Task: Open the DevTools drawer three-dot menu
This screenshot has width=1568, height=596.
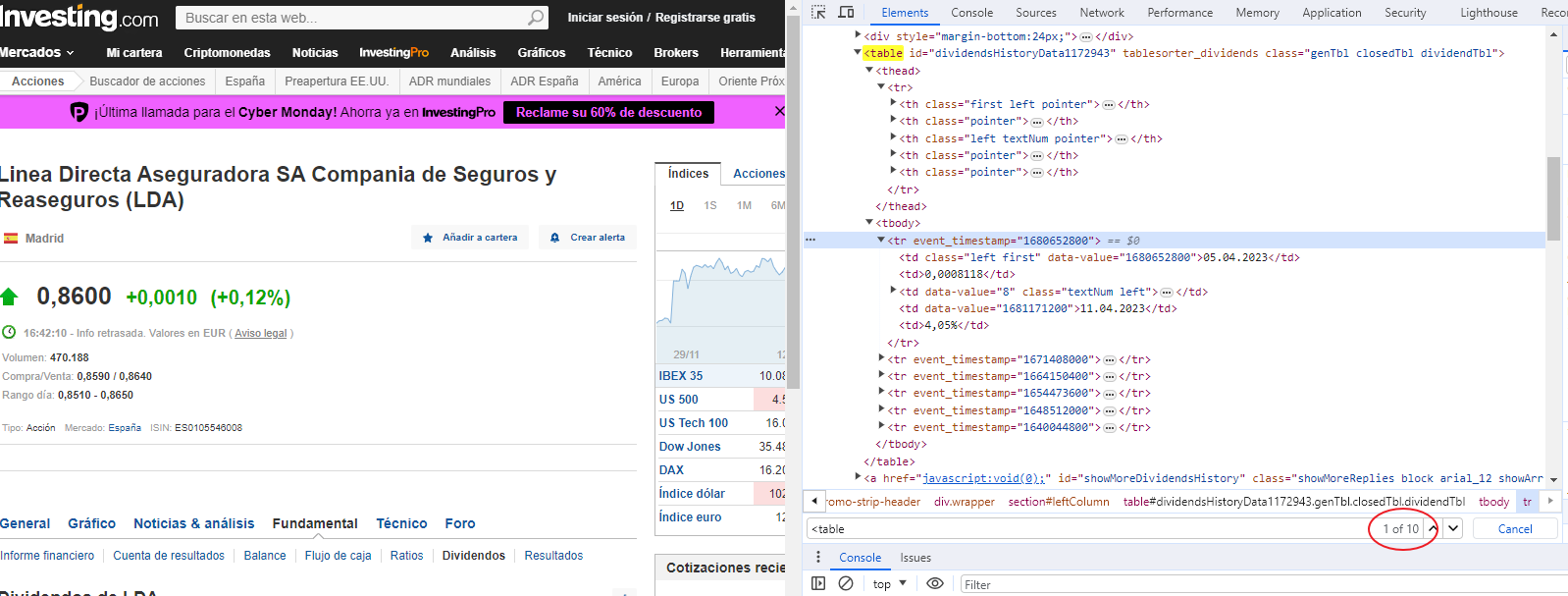Action: 818,557
